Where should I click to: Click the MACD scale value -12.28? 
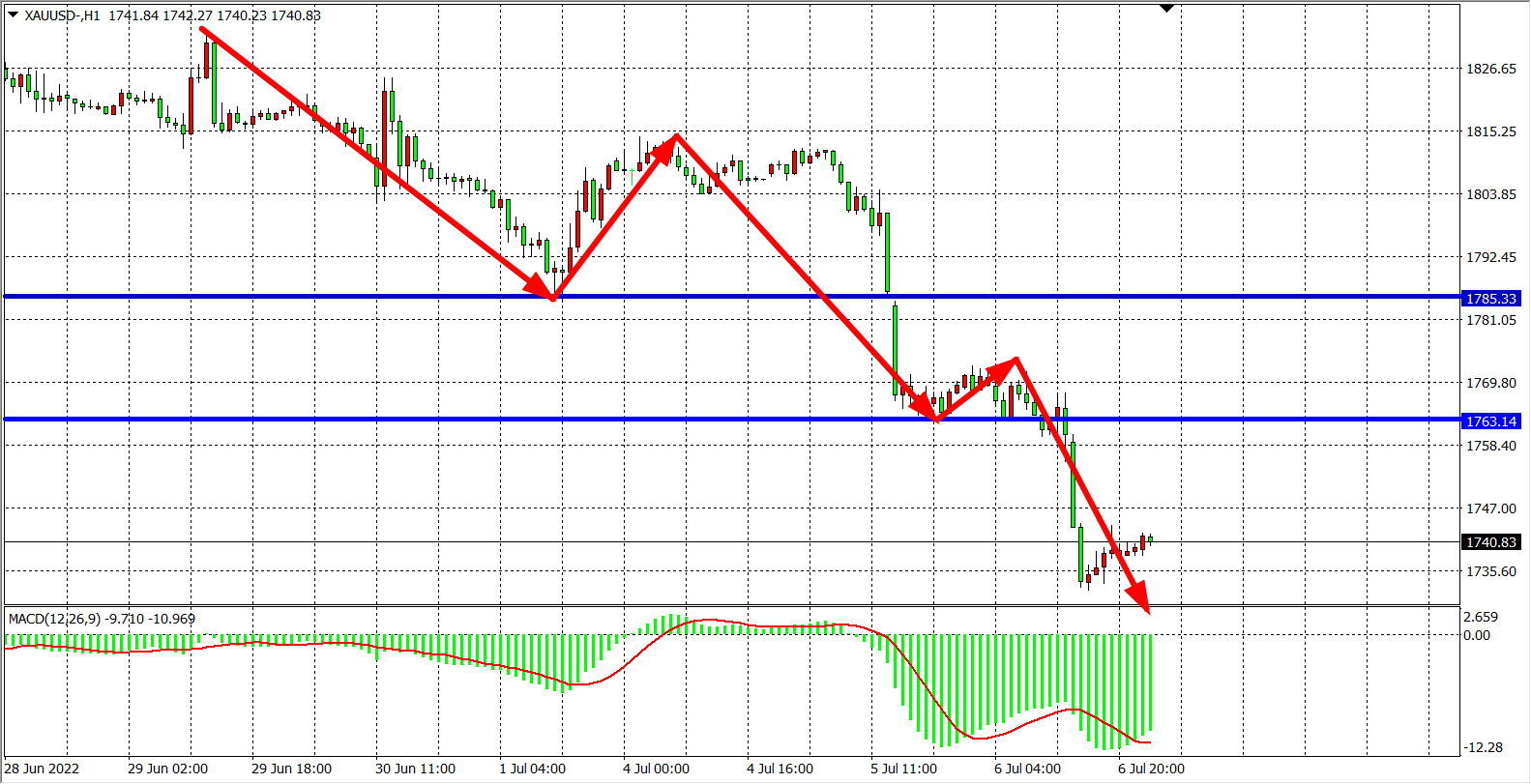[1483, 747]
